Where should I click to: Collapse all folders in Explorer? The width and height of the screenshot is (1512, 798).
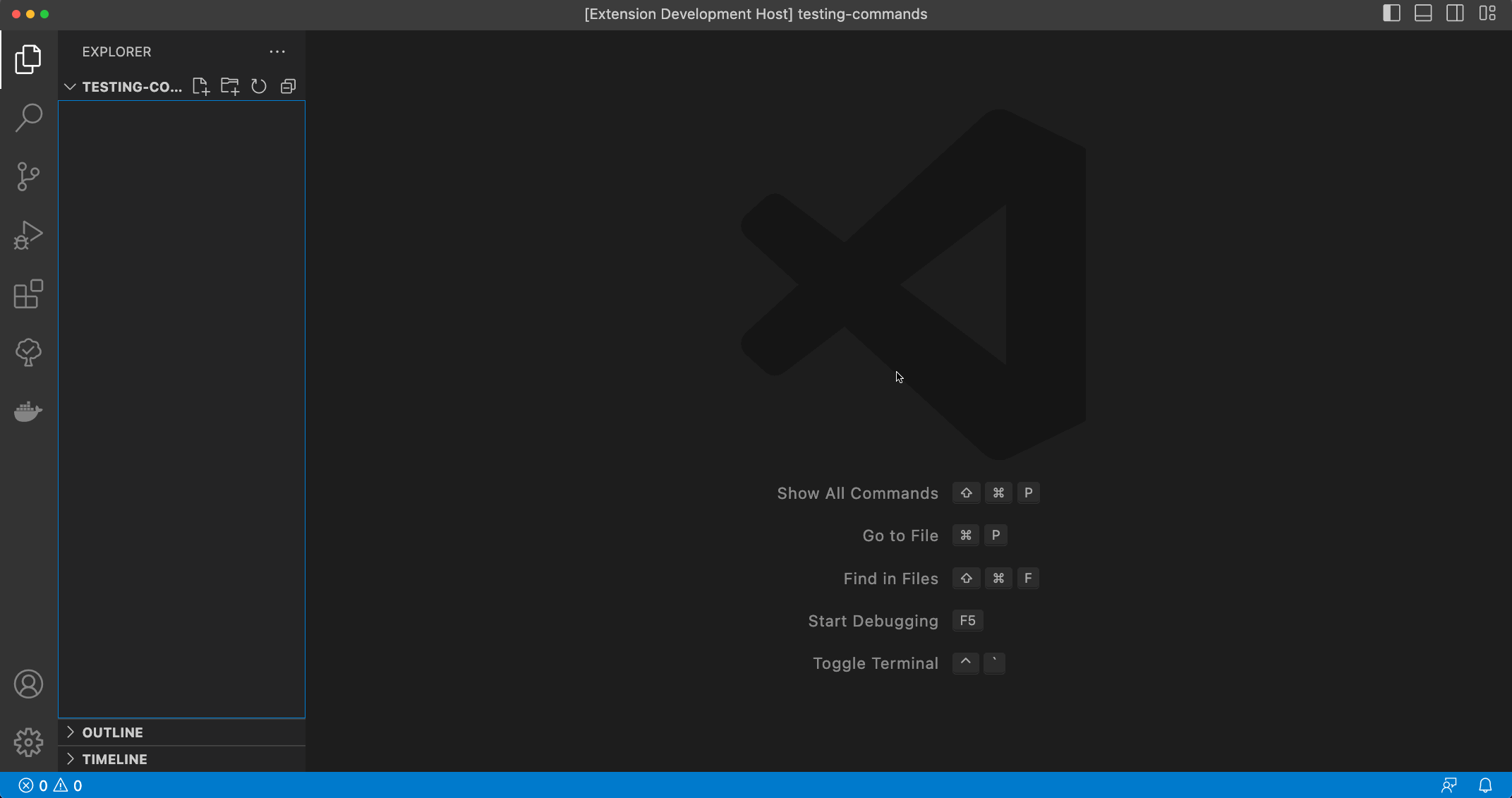click(288, 87)
